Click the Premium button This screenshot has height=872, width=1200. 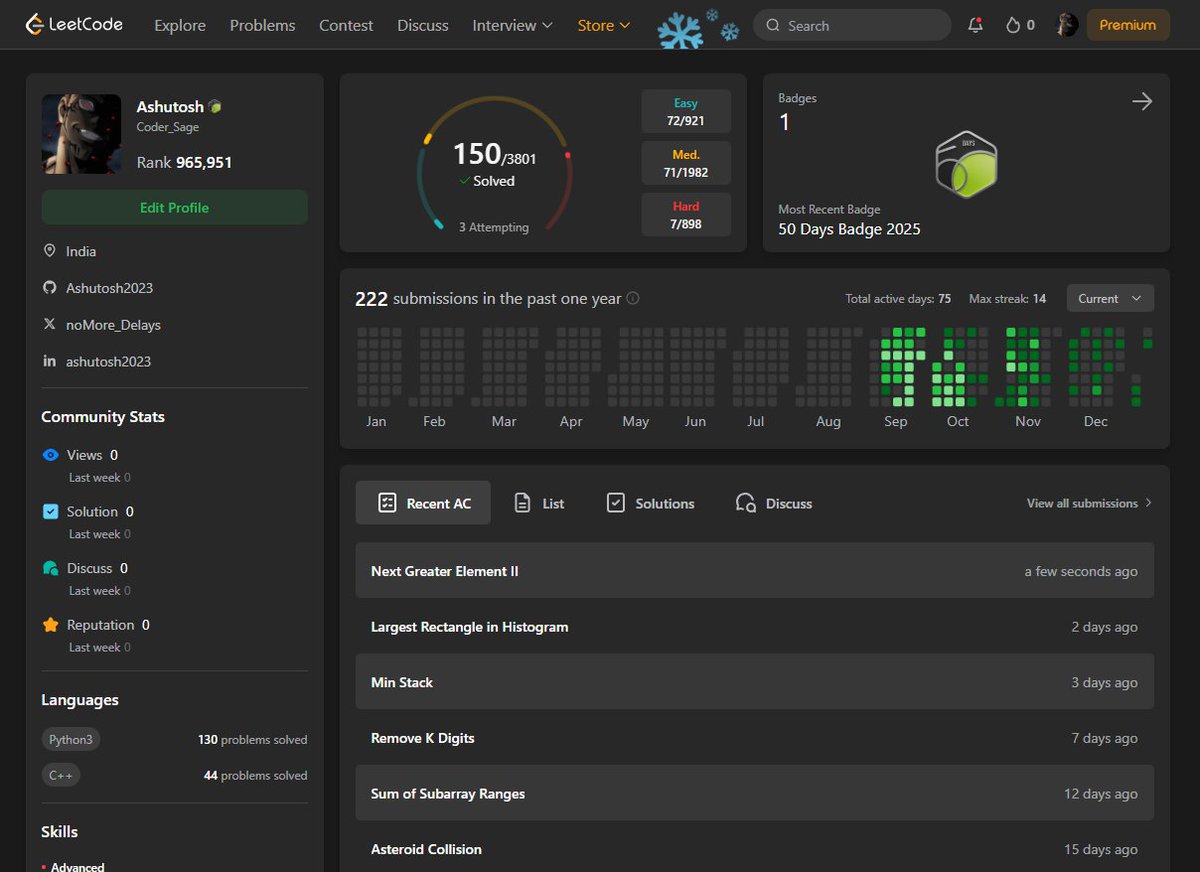tap(1128, 25)
